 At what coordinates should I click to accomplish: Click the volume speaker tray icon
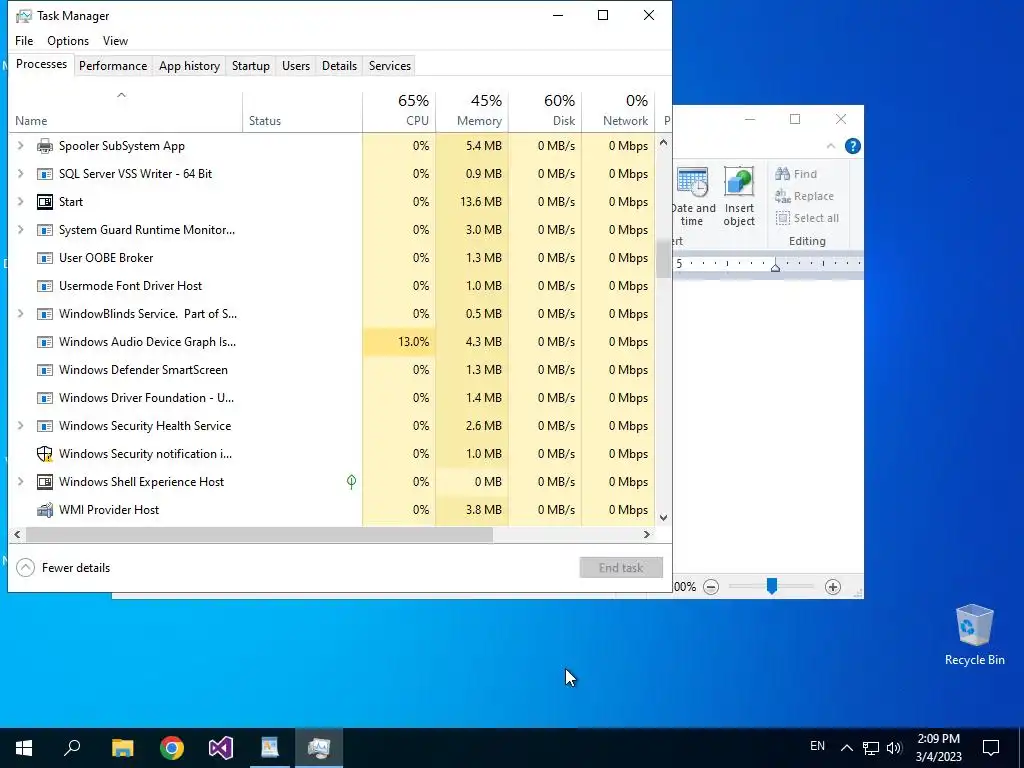point(894,748)
